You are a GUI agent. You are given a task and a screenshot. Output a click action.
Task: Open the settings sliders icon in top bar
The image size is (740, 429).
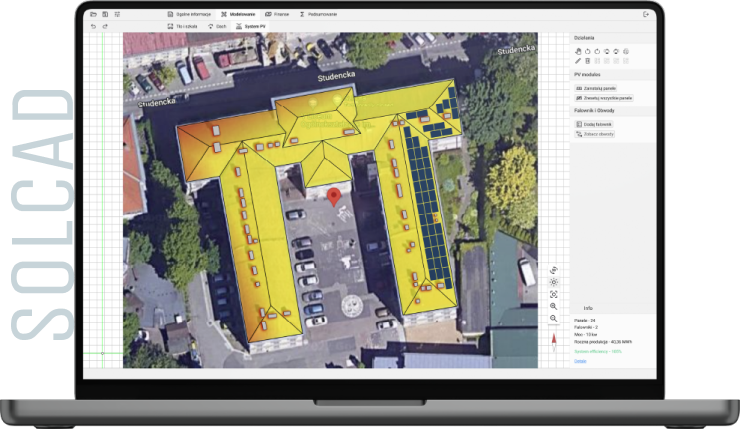pos(117,15)
